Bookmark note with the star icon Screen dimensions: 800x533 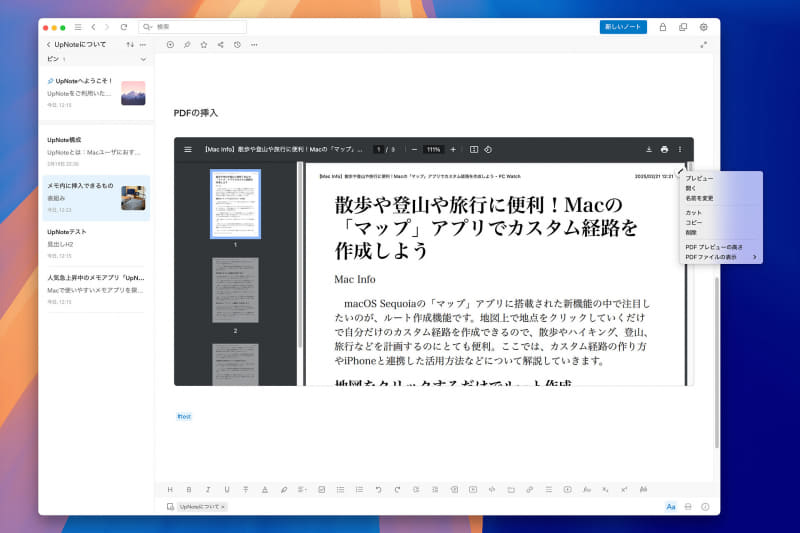[x=204, y=45]
